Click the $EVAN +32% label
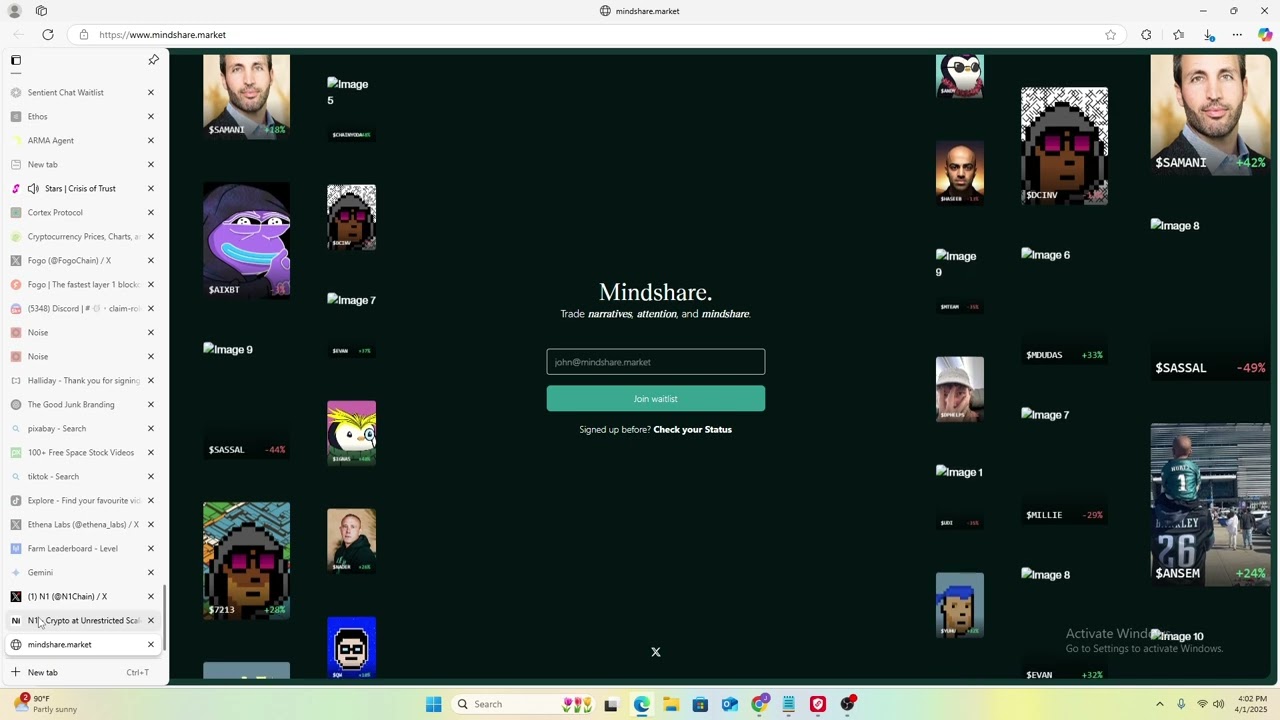 pyautogui.click(x=1064, y=675)
